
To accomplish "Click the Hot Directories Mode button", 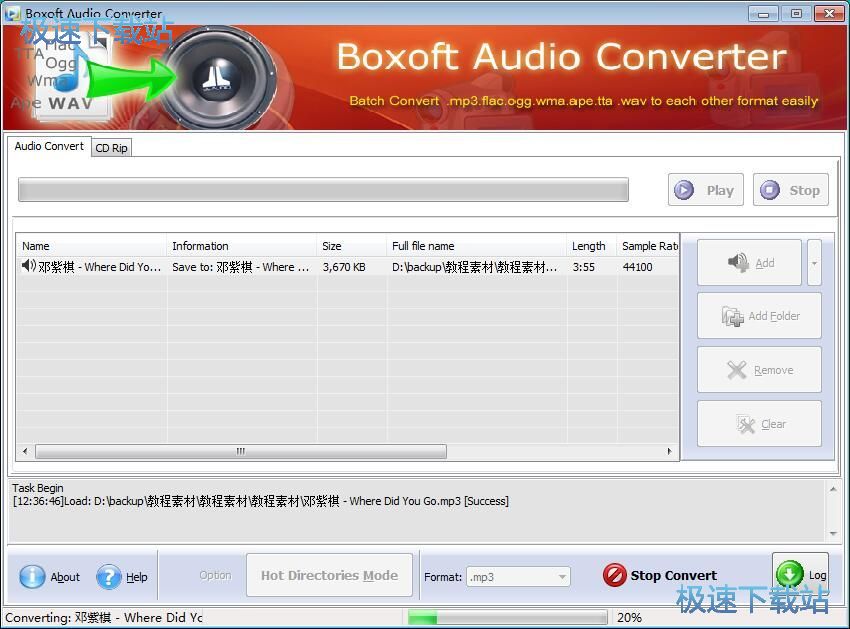I will pos(329,575).
